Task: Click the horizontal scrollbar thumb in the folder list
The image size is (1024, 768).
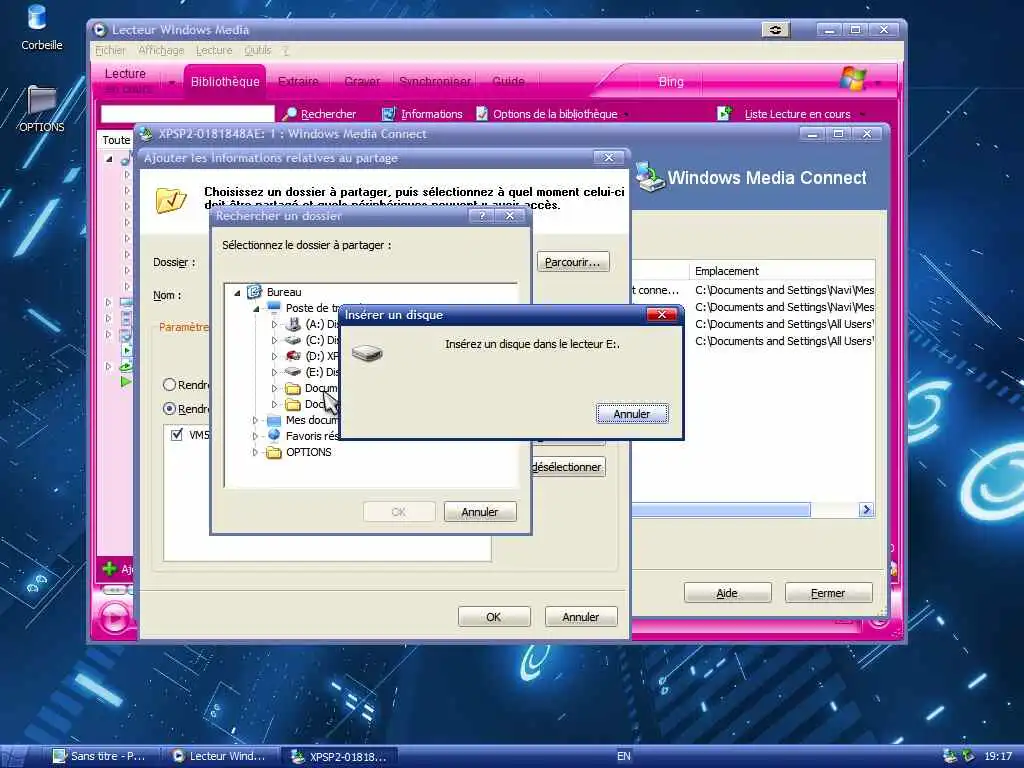Action: 721,509
